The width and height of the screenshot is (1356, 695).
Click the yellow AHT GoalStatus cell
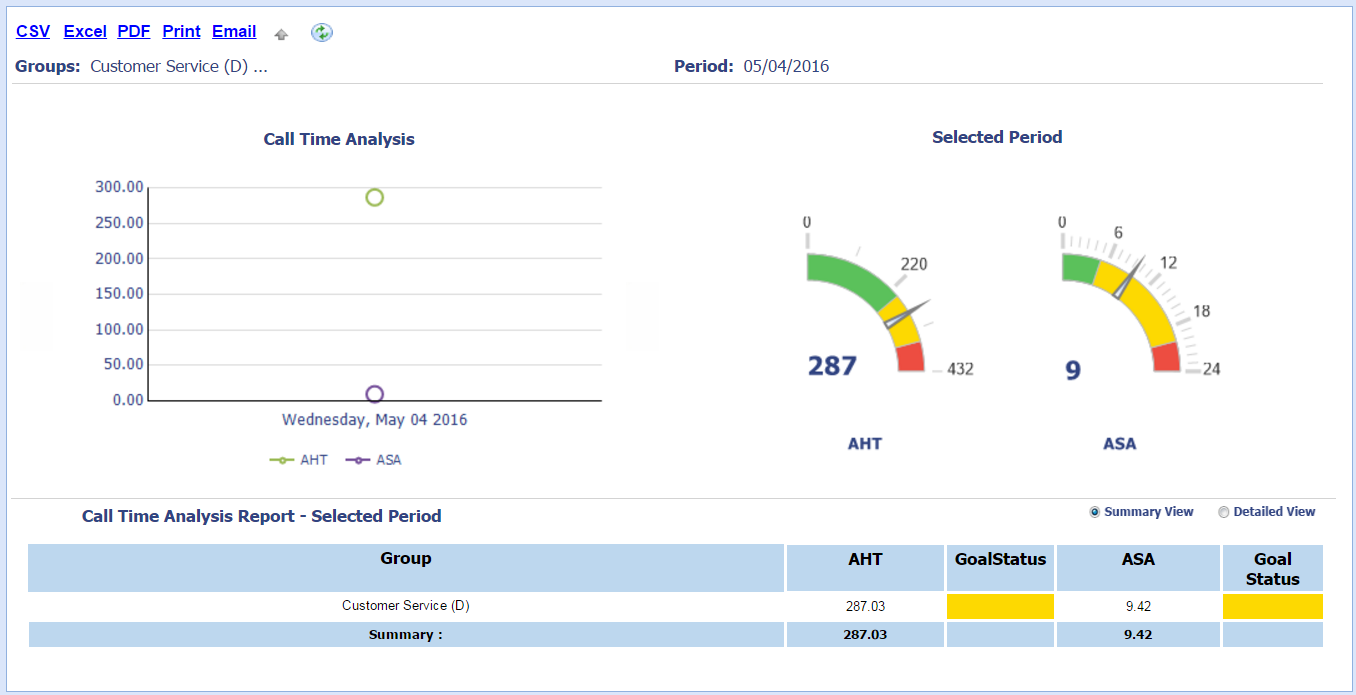point(1000,606)
